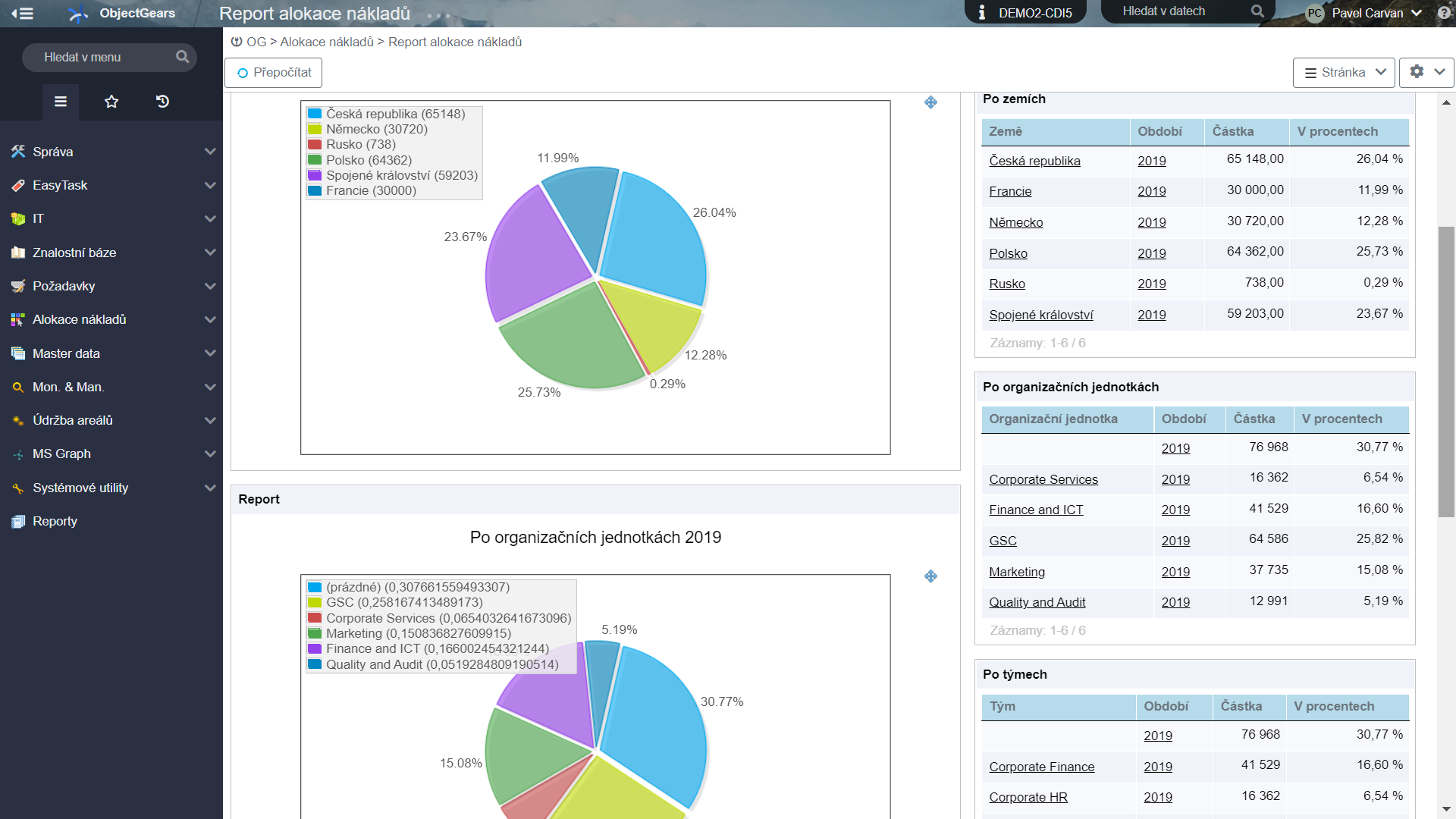Click the data search magnifier icon
The image size is (1456, 819).
coord(1257,11)
